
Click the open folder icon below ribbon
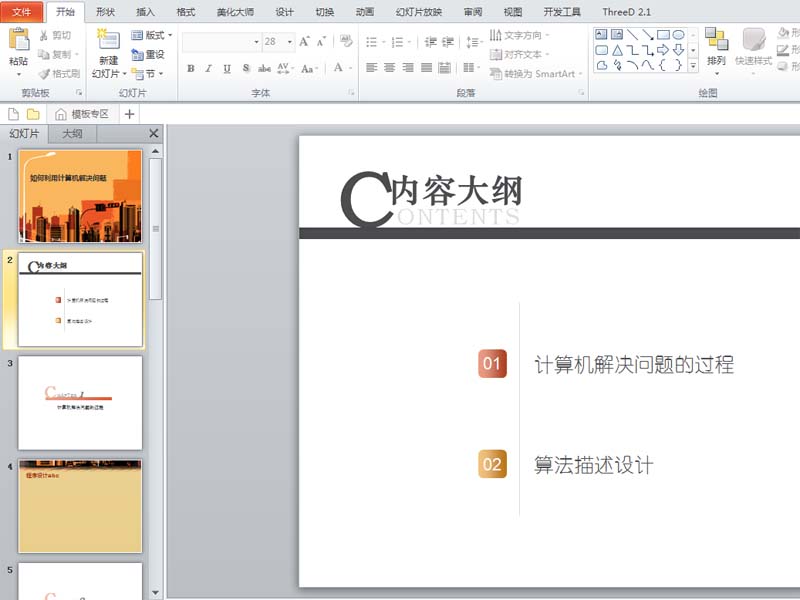[x=33, y=114]
